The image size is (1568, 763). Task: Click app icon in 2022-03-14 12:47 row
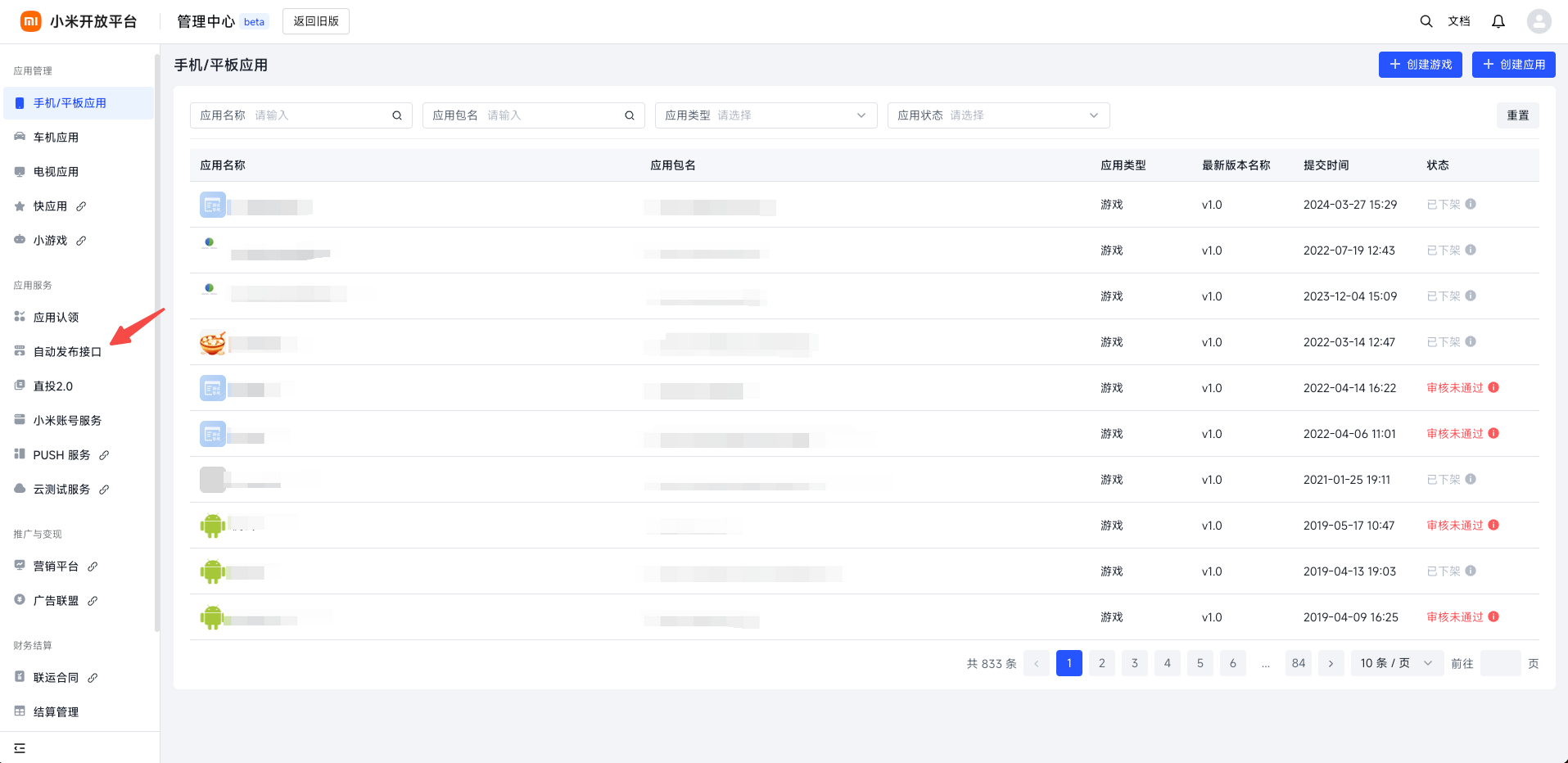213,342
